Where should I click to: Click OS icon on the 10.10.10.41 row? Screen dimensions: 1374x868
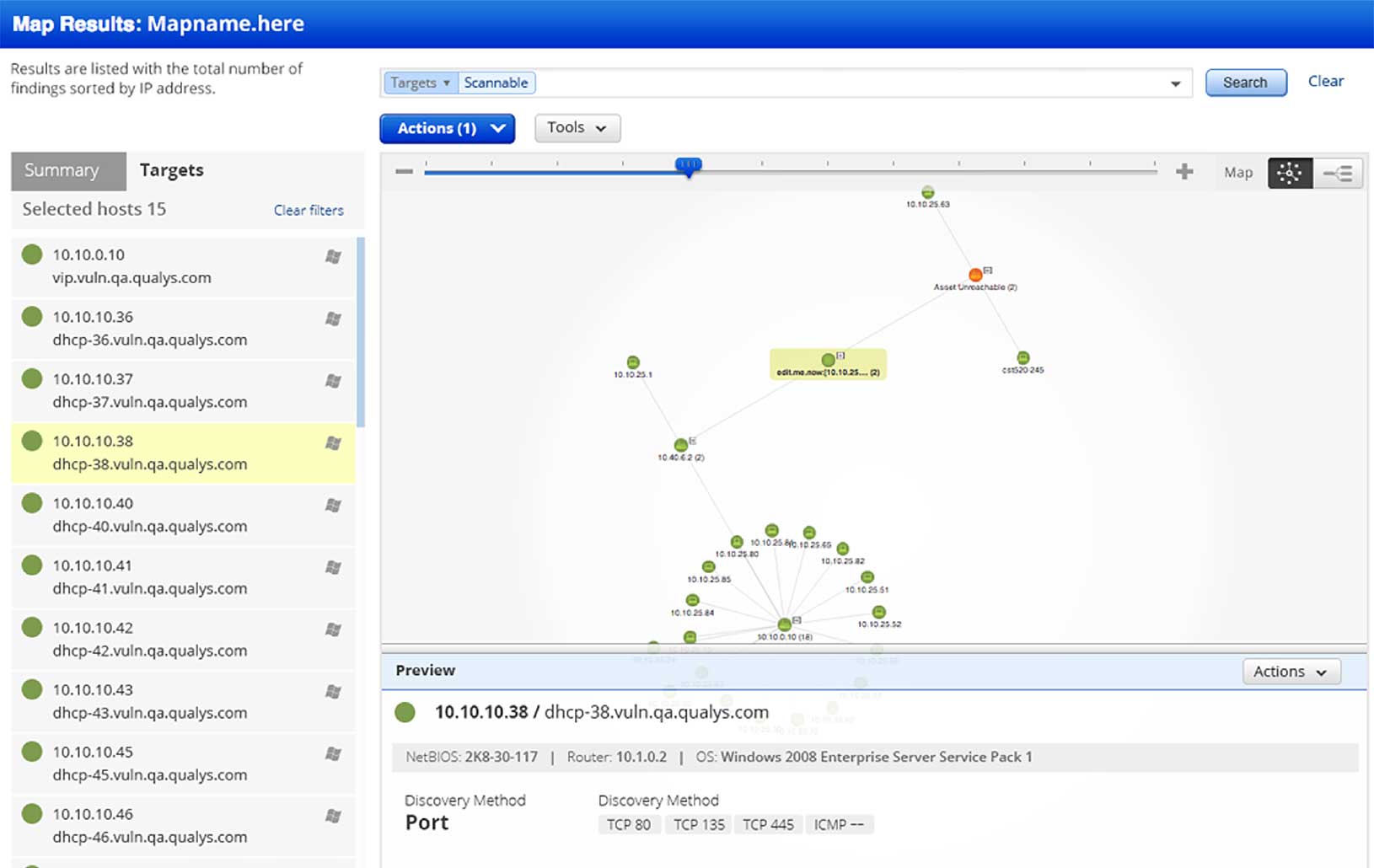tap(333, 568)
